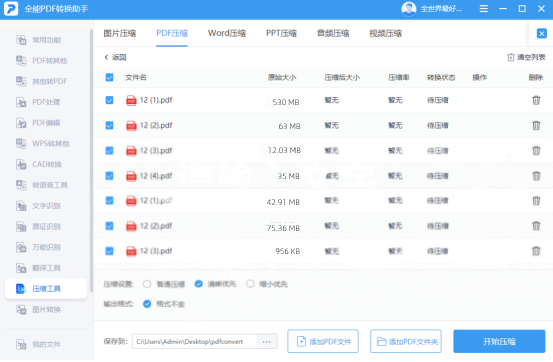Remove the 75.36 MB file via trash icon
Viewport: 553px width, 362px height.
(x=536, y=226)
